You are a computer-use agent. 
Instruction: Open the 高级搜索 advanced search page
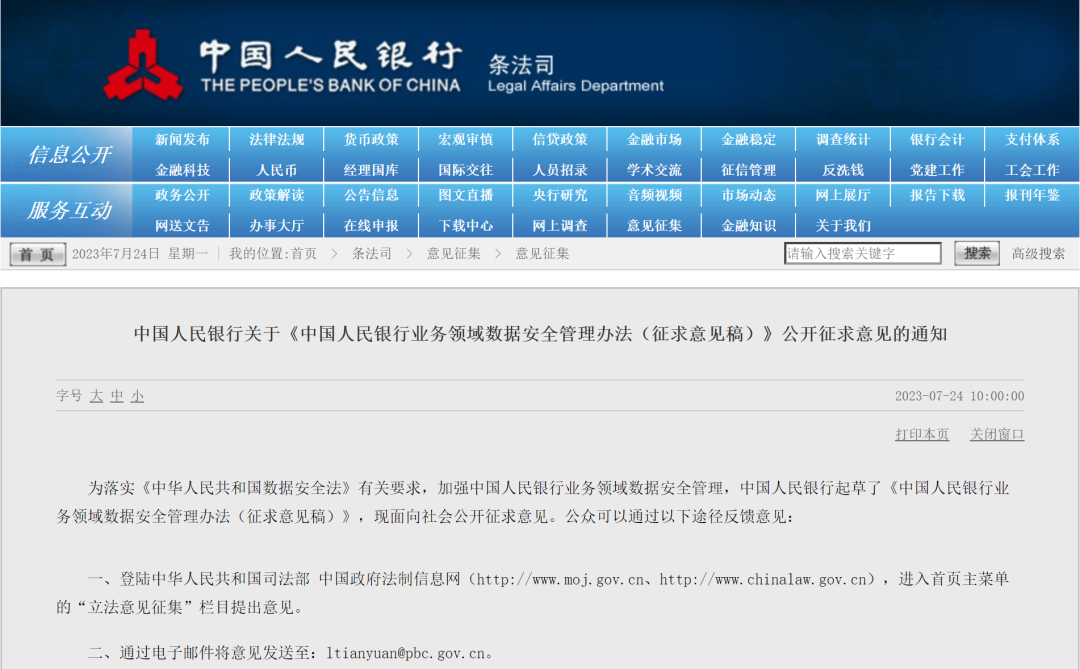click(x=1036, y=253)
